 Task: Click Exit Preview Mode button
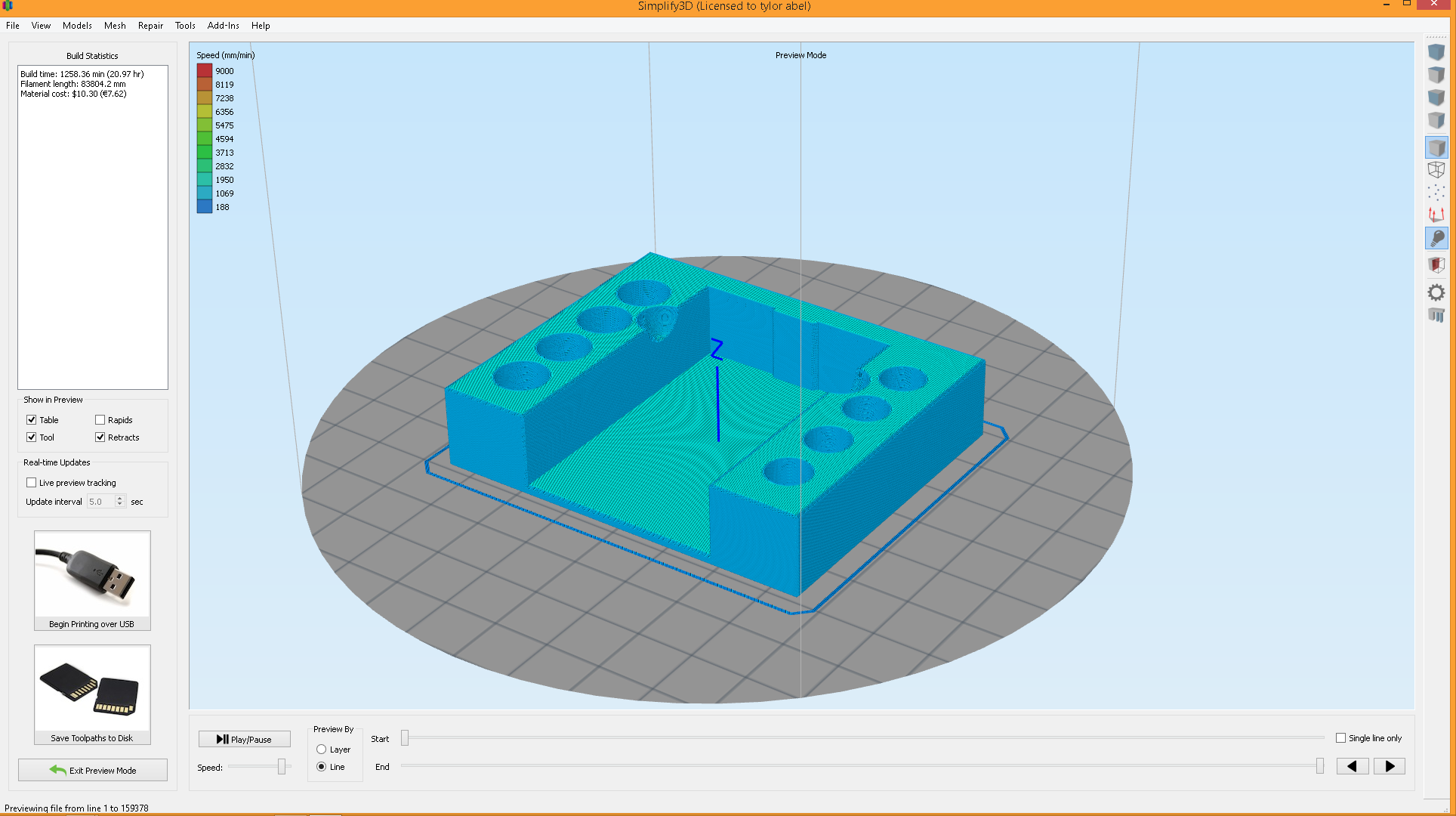[93, 771]
